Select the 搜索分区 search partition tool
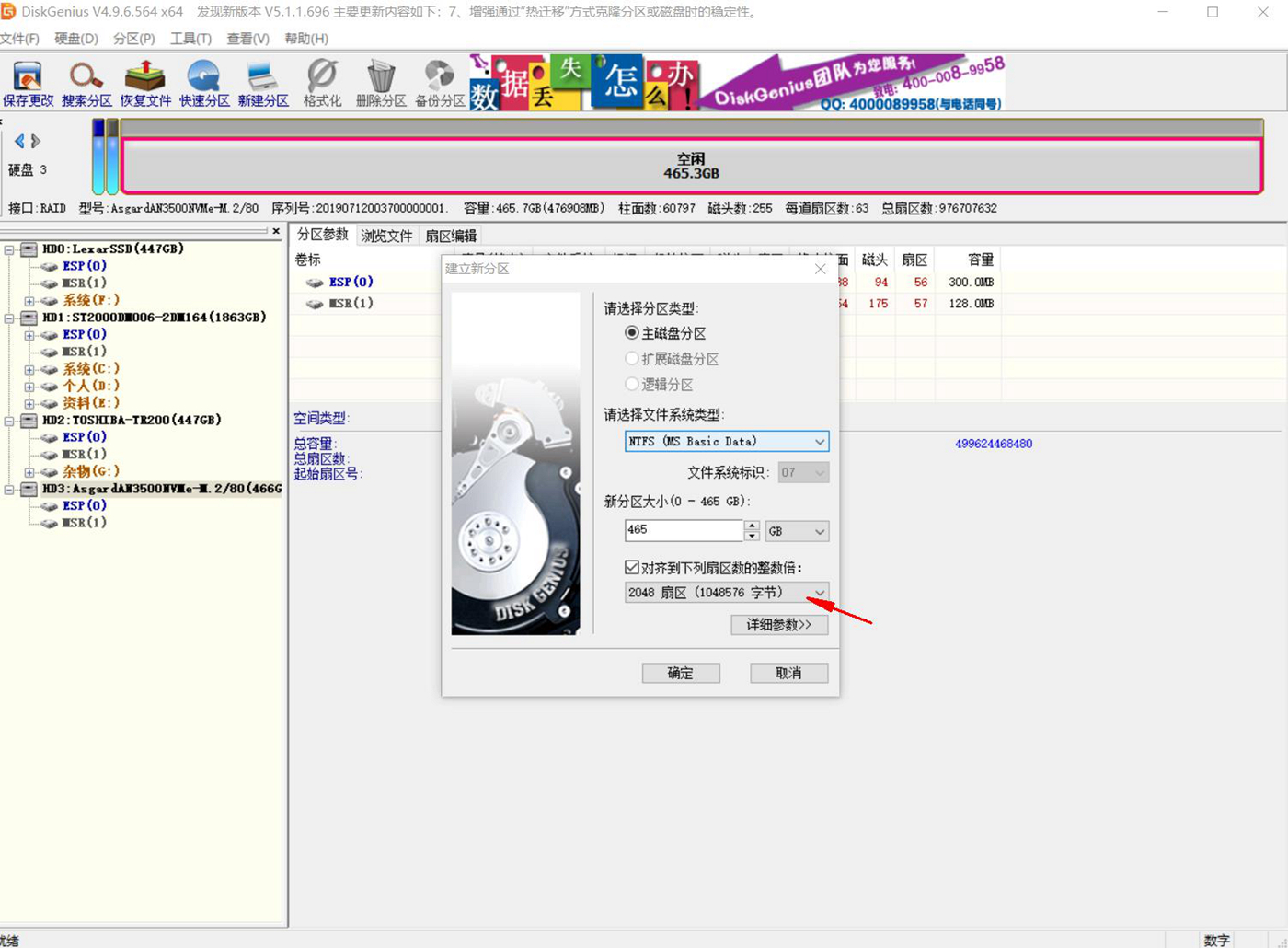The height and width of the screenshot is (948, 1288). pos(86,83)
